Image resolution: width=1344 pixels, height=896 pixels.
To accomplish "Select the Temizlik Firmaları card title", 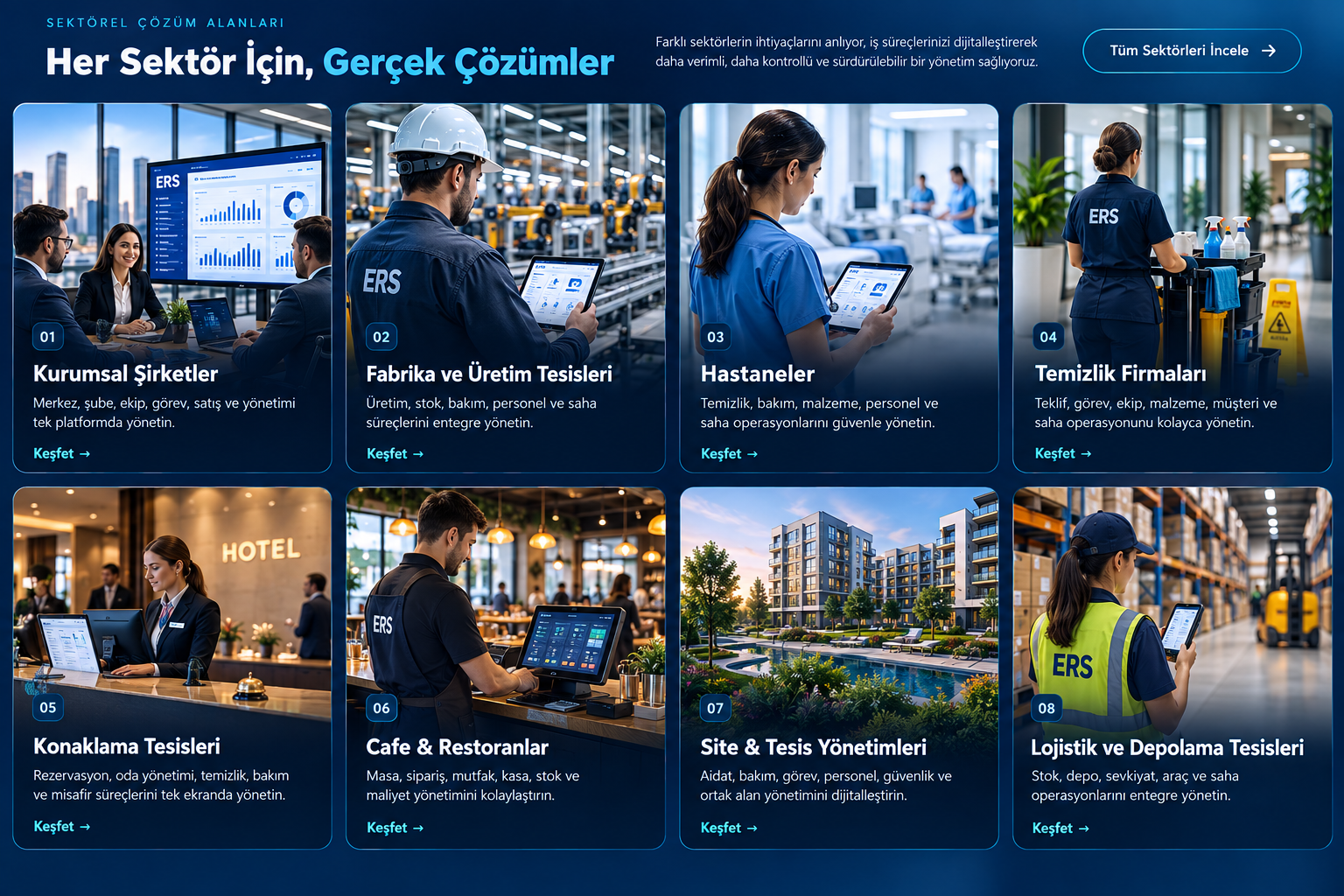I will pos(1121,374).
